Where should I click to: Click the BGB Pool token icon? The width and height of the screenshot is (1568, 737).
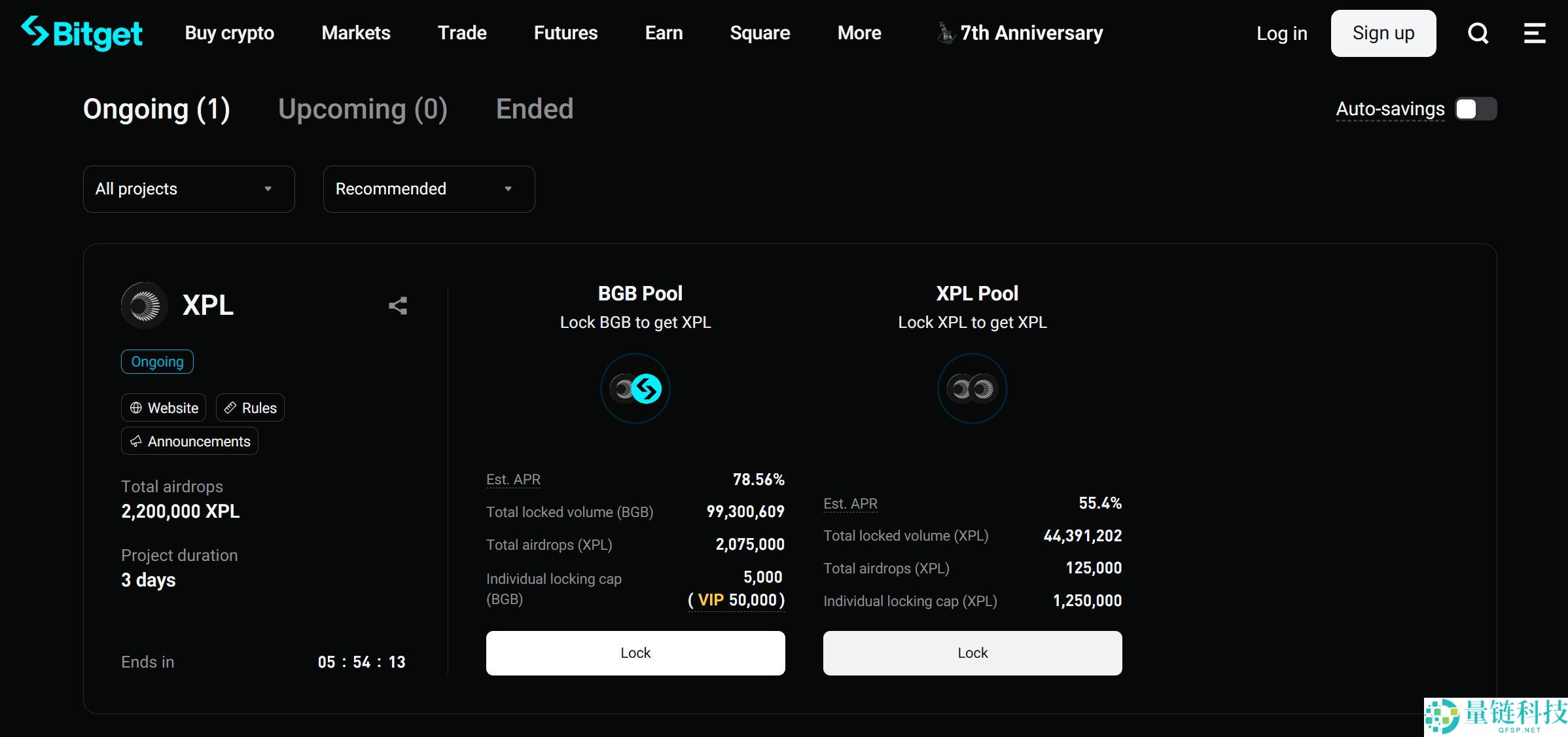coord(635,388)
